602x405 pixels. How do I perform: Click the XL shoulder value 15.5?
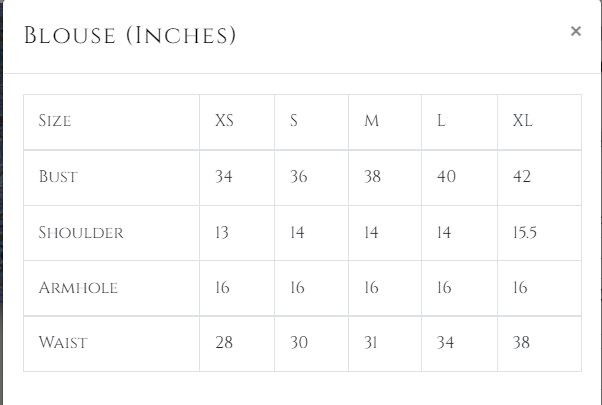pyautogui.click(x=525, y=233)
